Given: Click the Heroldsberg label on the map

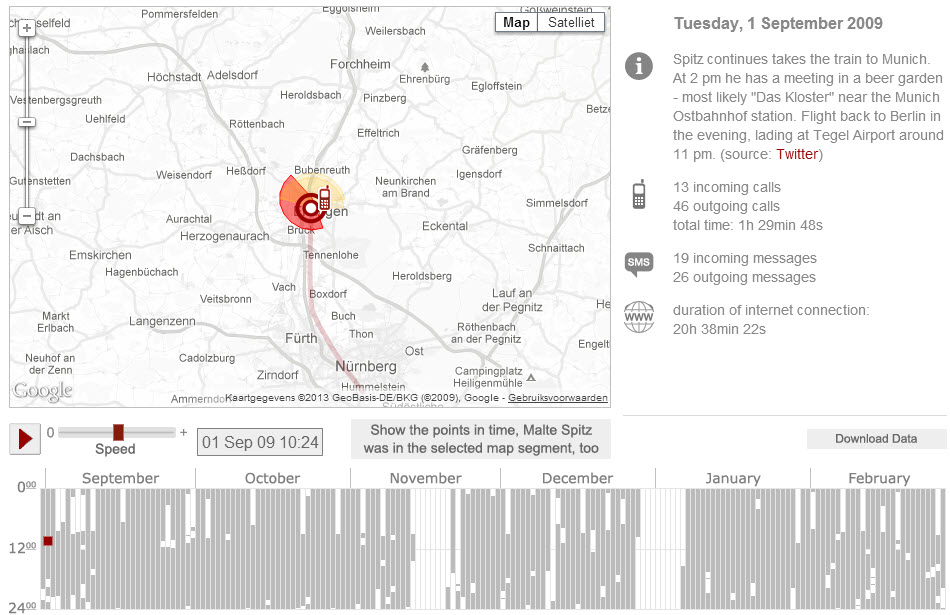Looking at the screenshot, I should [422, 276].
